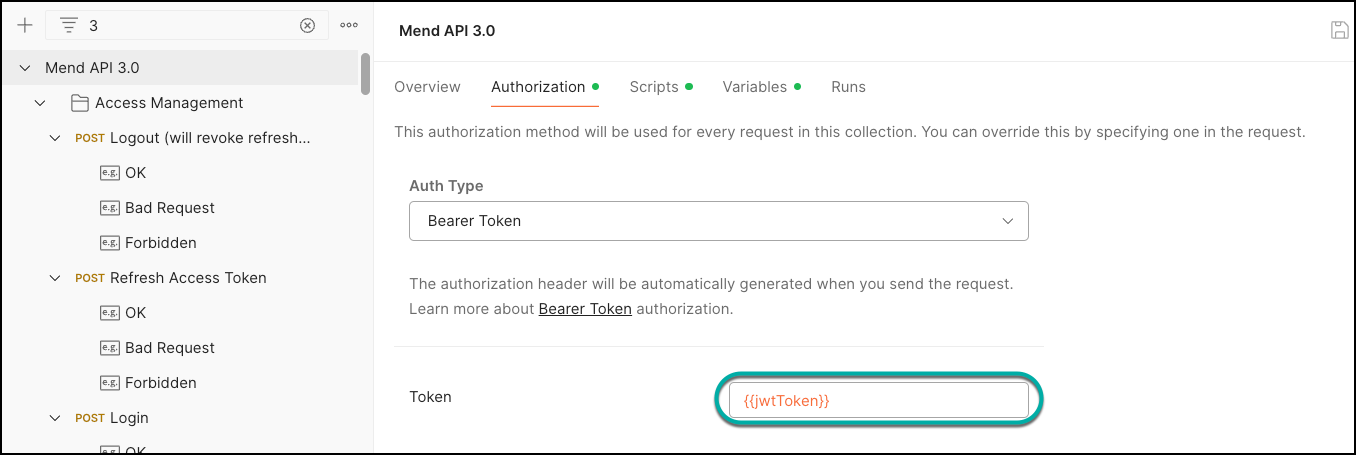Image resolution: width=1356 pixels, height=455 pixels.
Task: Follow the Bearer Token documentation link
Action: point(585,309)
